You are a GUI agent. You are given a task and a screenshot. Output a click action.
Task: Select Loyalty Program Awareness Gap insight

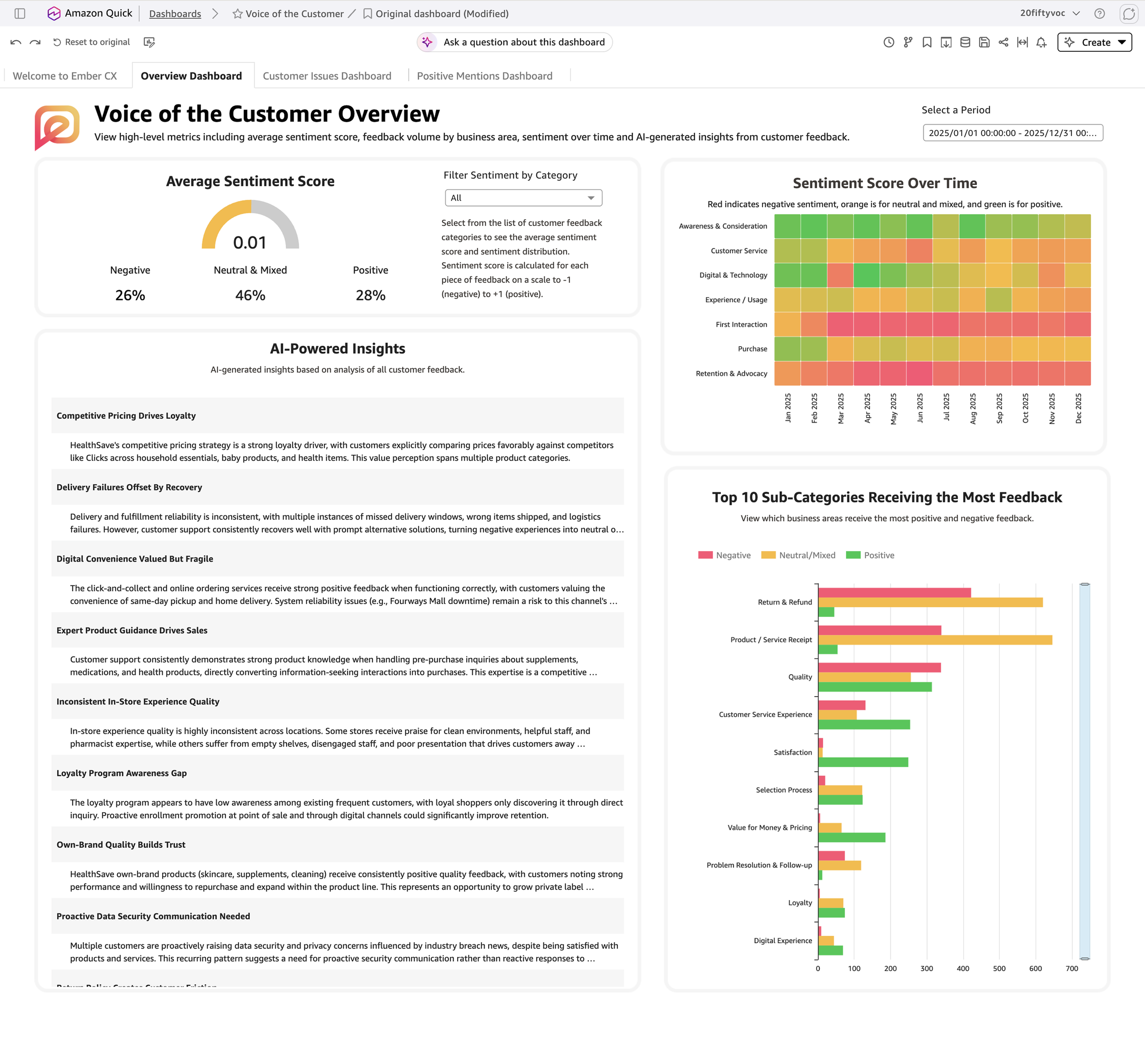tap(338, 773)
